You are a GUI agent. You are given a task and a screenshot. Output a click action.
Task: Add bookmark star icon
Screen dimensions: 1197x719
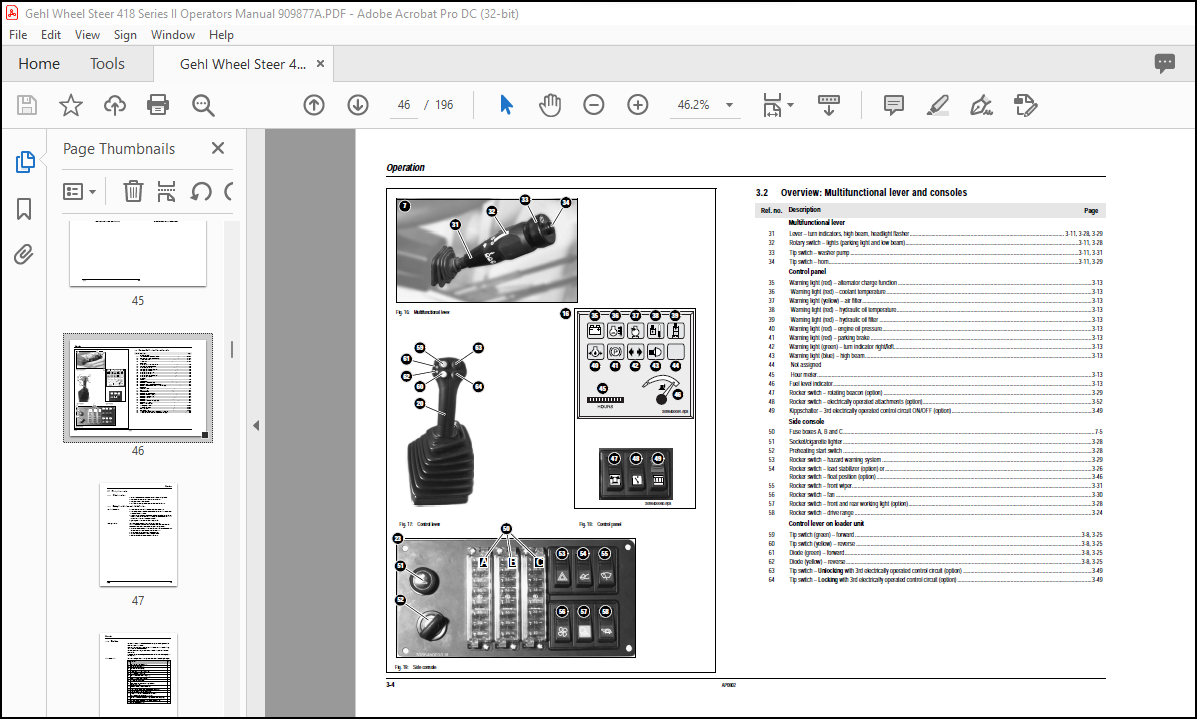click(71, 105)
